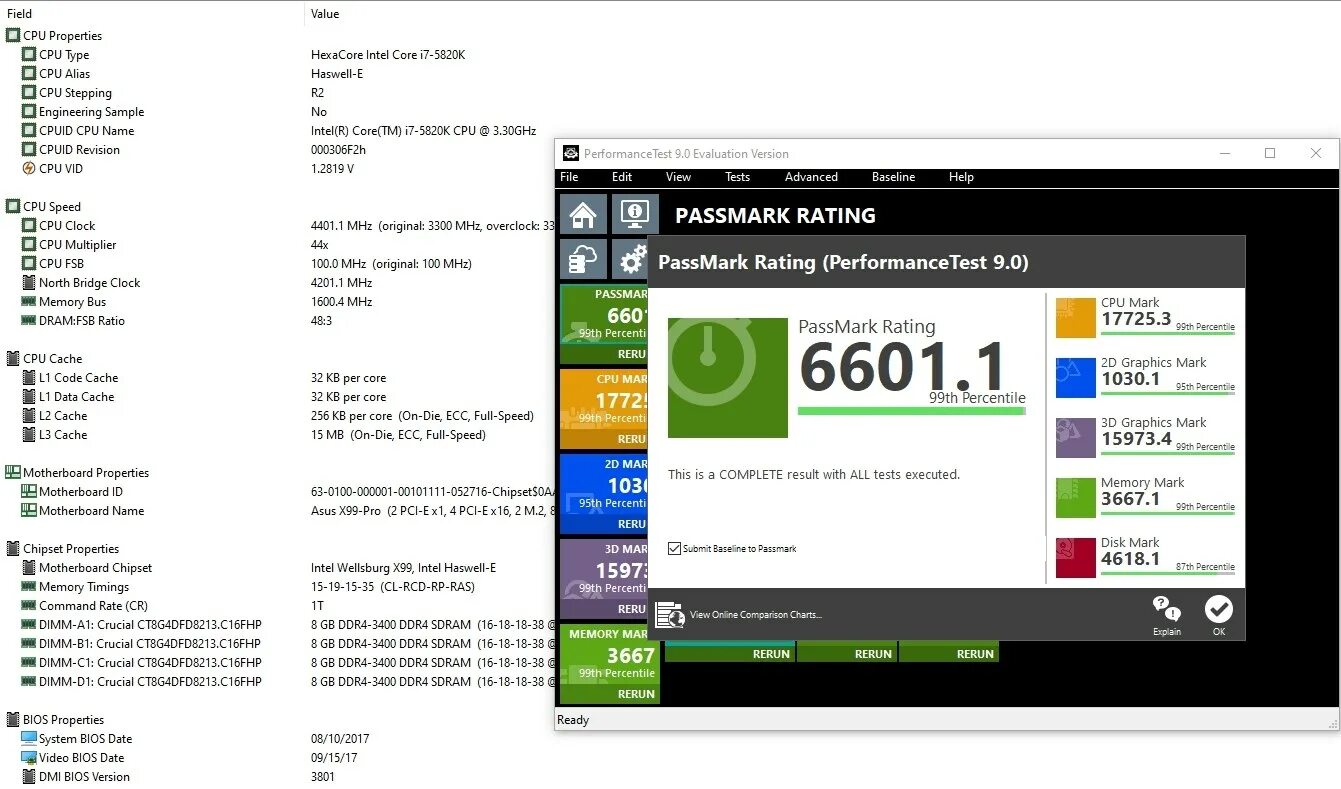Click the PassMark Rating 99th percentile bar

911,410
